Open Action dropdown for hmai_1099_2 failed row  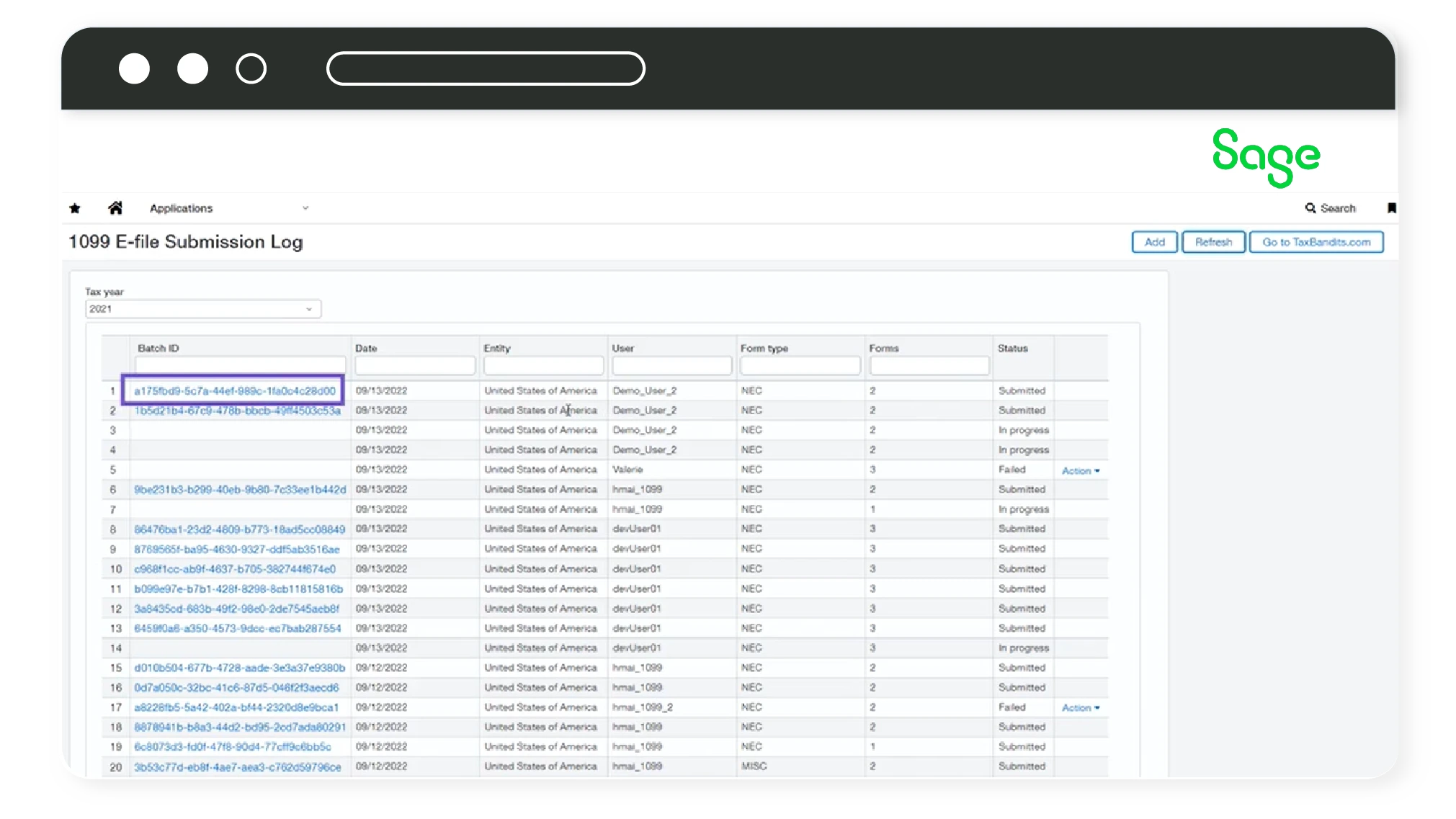[x=1081, y=708]
